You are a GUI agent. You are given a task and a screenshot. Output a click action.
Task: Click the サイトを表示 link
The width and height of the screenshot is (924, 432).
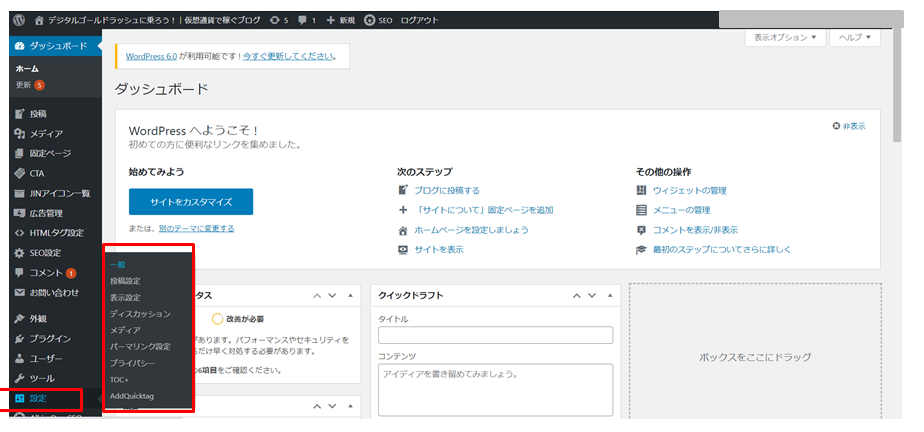coord(439,249)
